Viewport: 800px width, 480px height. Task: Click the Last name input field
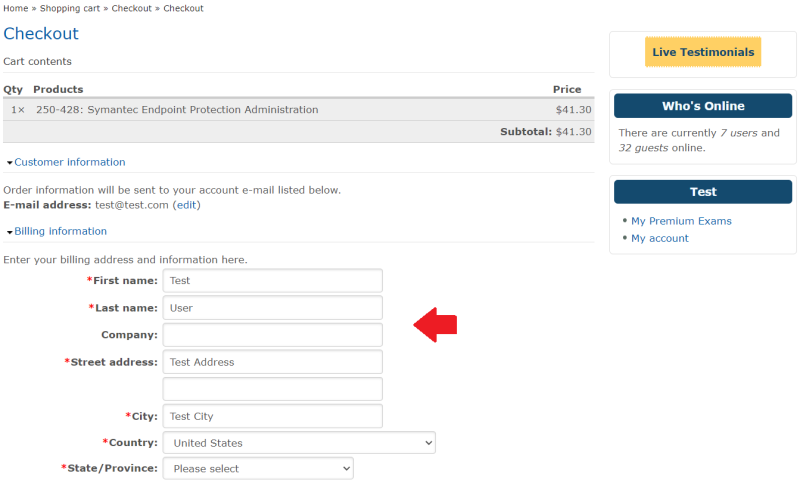[272, 308]
